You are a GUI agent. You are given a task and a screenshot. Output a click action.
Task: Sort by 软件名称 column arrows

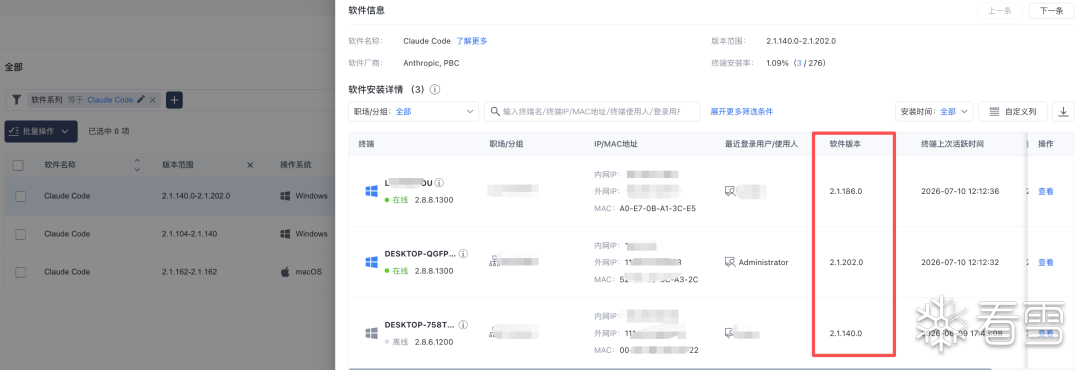(136, 165)
